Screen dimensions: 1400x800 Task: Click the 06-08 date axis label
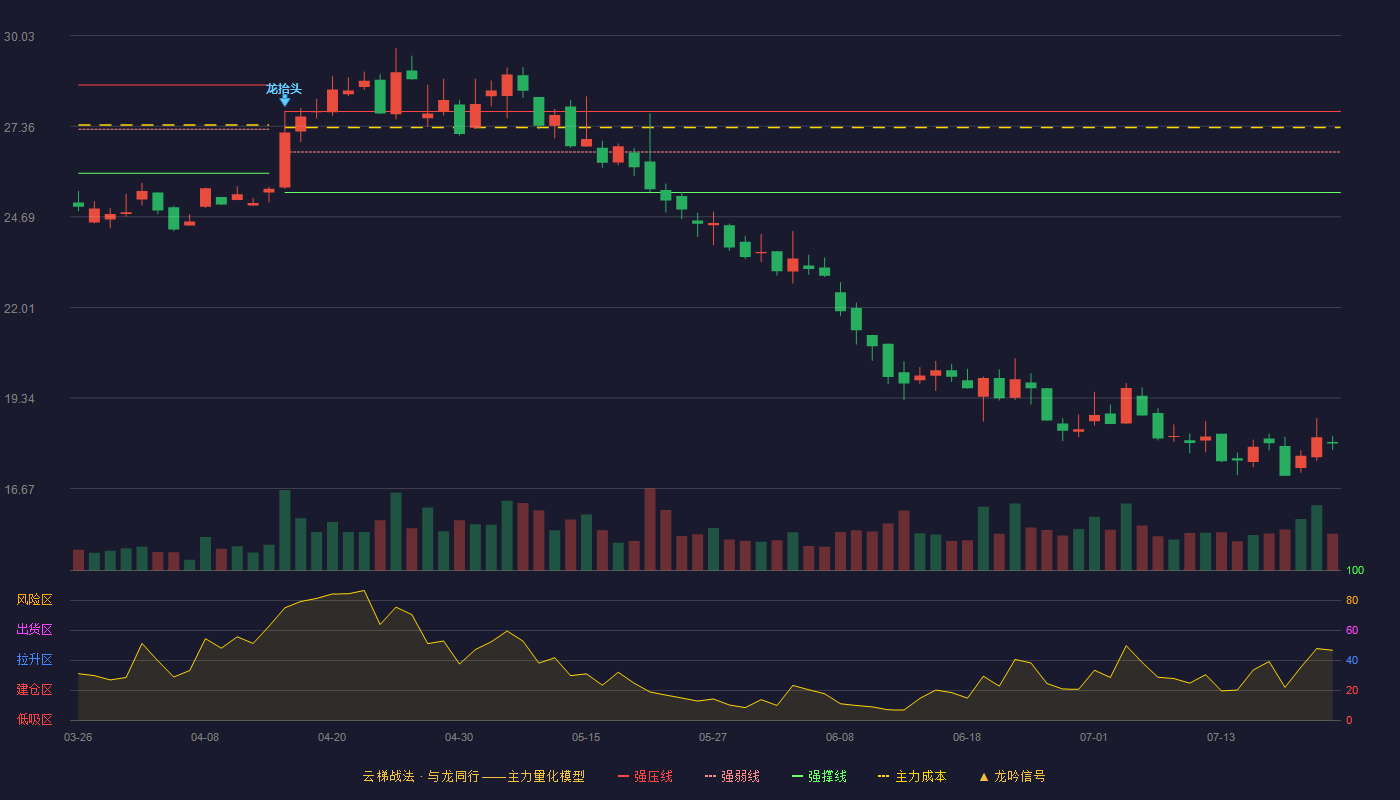(840, 737)
